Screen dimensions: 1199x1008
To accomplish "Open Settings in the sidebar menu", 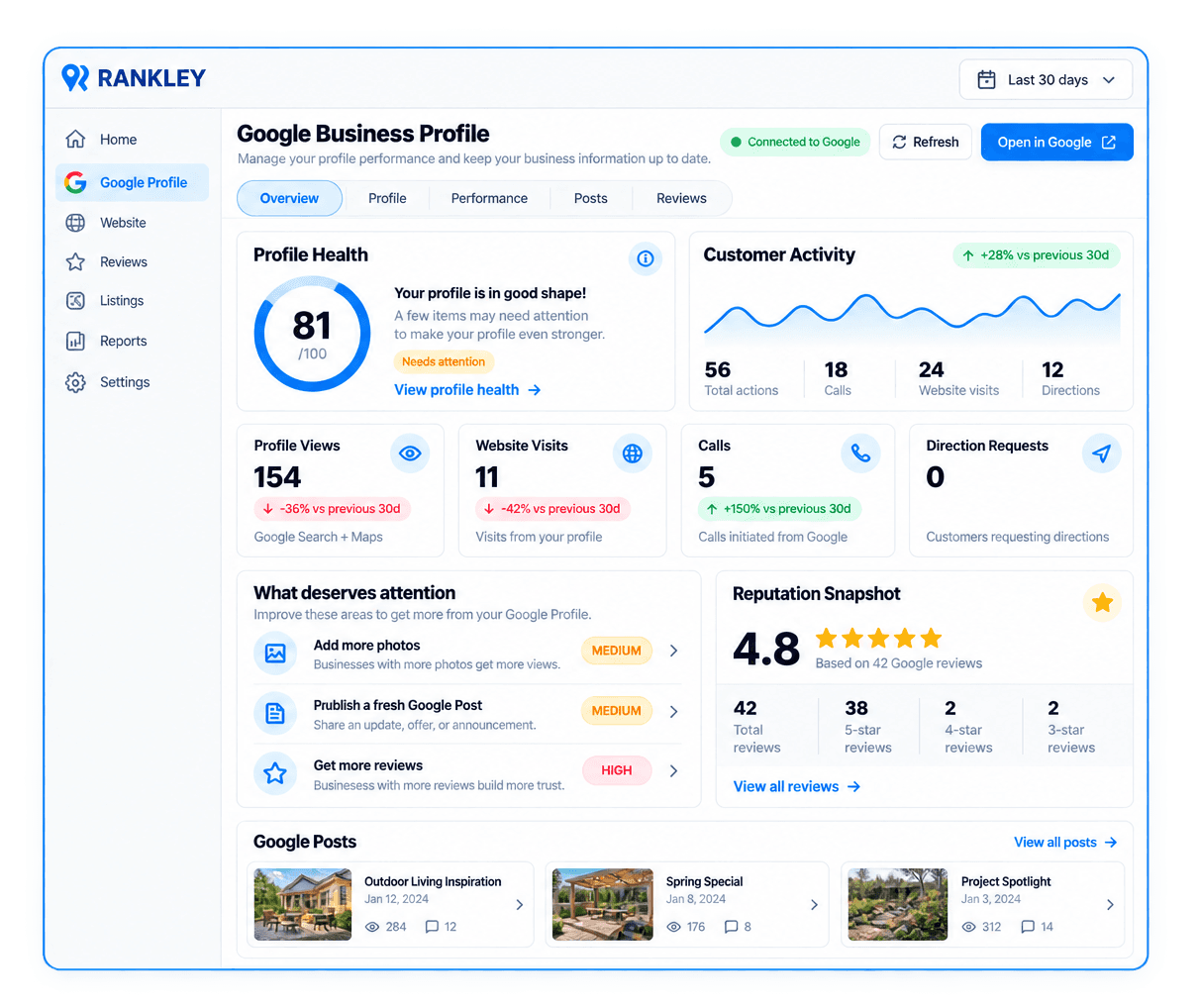I will [x=132, y=382].
